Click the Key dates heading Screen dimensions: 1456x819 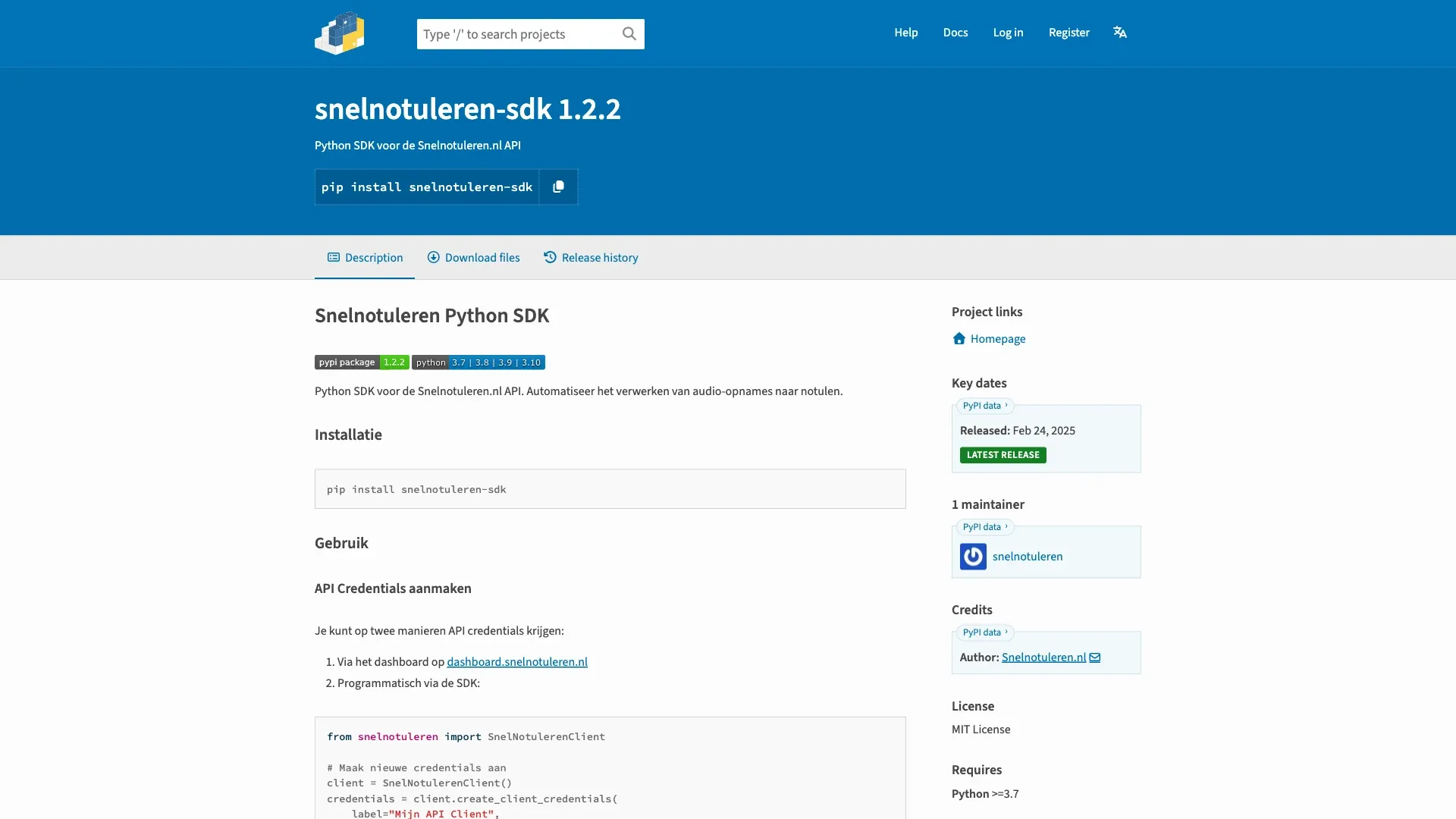tap(979, 383)
